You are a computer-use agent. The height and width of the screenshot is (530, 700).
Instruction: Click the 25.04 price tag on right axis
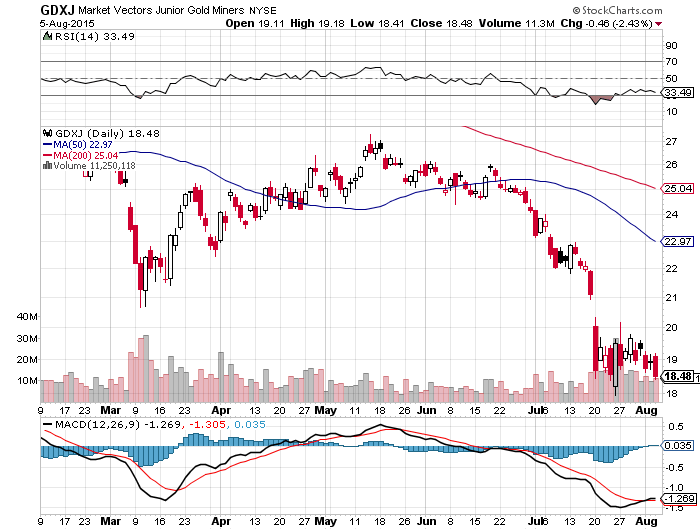click(677, 188)
